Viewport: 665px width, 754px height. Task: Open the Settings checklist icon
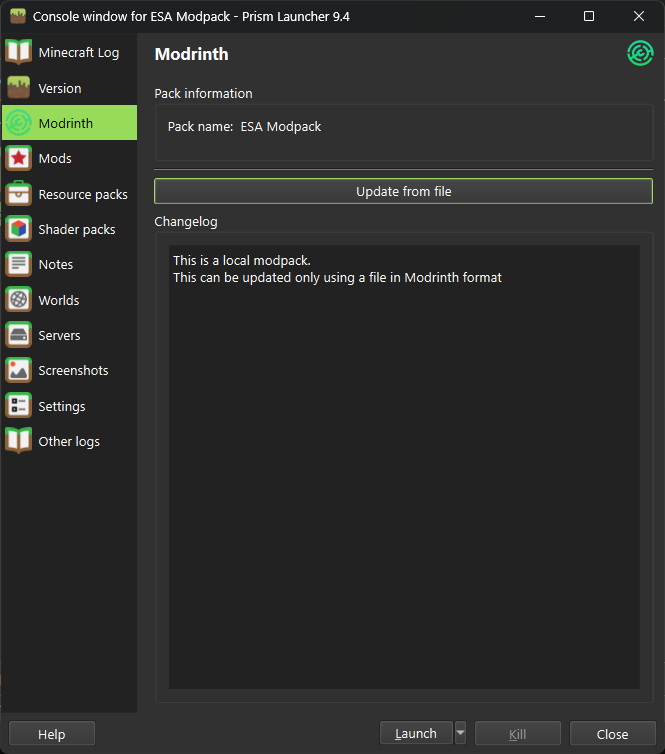click(x=19, y=406)
